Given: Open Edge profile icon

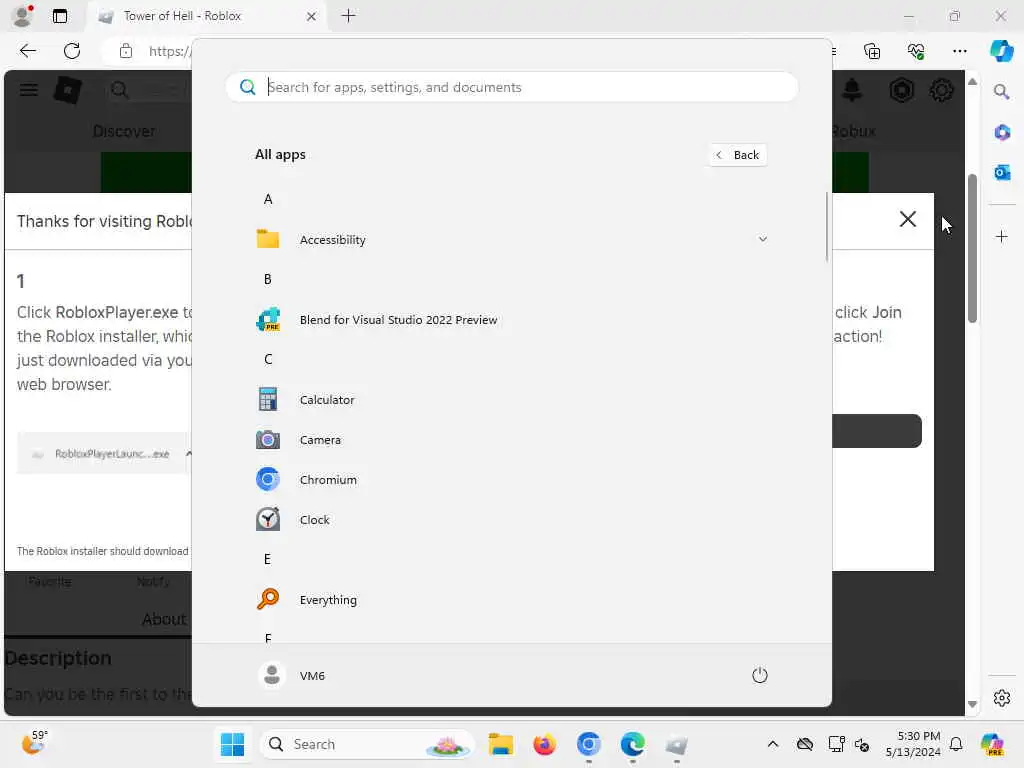Looking at the screenshot, I should (x=22, y=16).
